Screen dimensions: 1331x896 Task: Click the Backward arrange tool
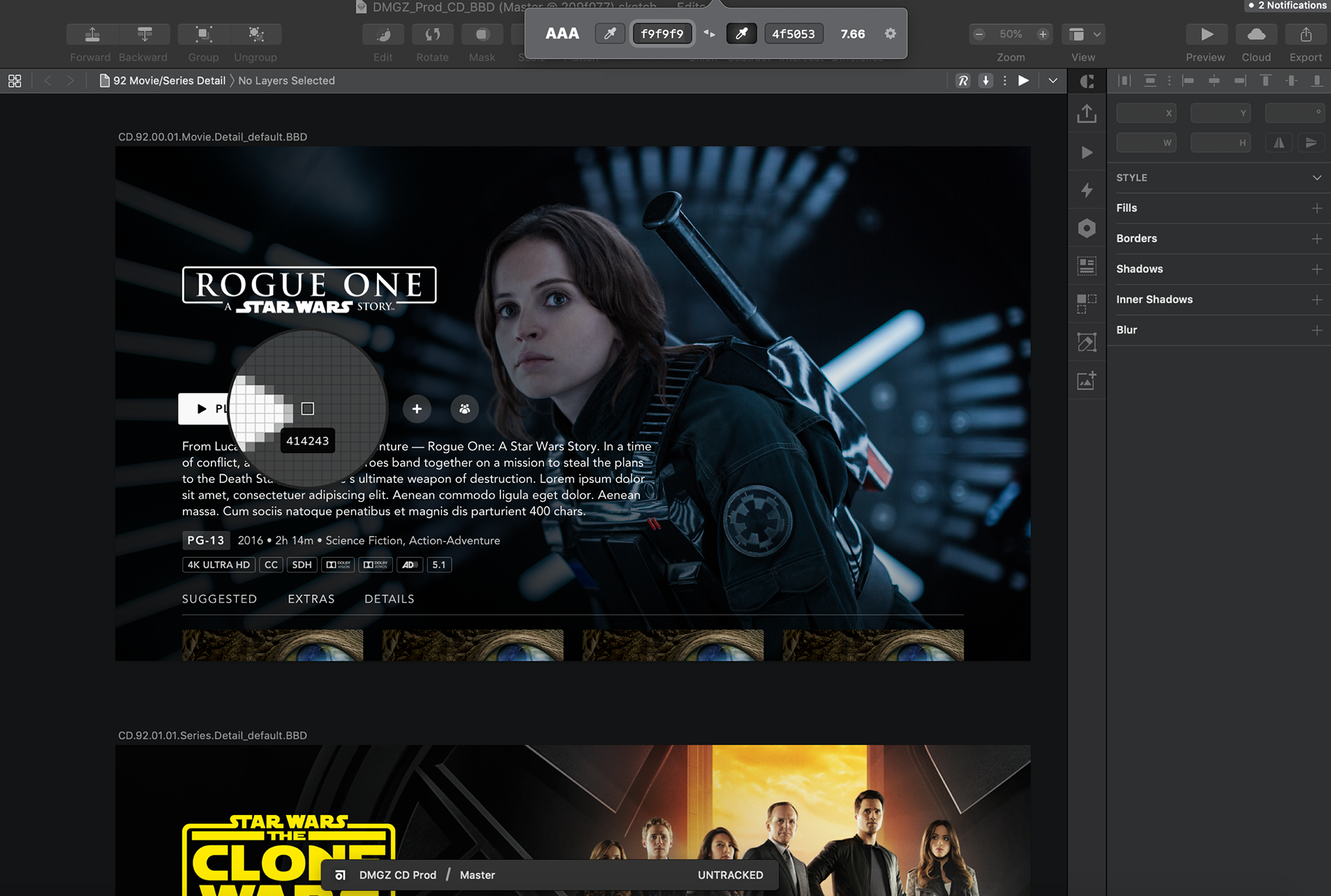pyautogui.click(x=144, y=35)
